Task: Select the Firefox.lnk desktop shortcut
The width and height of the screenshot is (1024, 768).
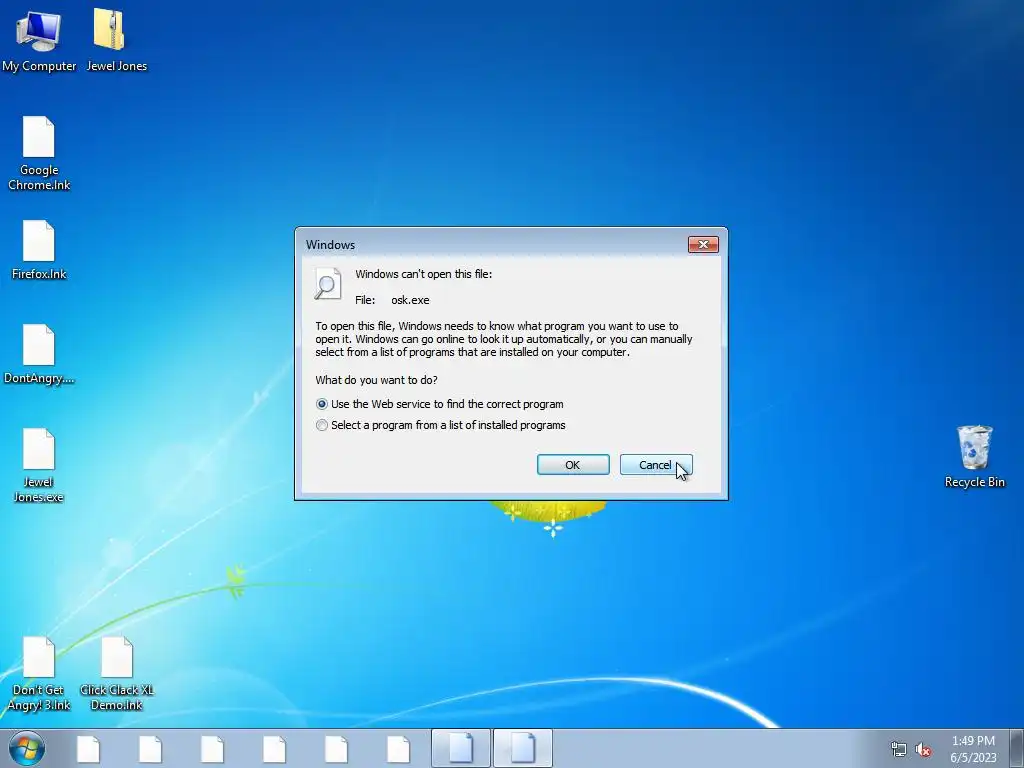Action: point(39,250)
